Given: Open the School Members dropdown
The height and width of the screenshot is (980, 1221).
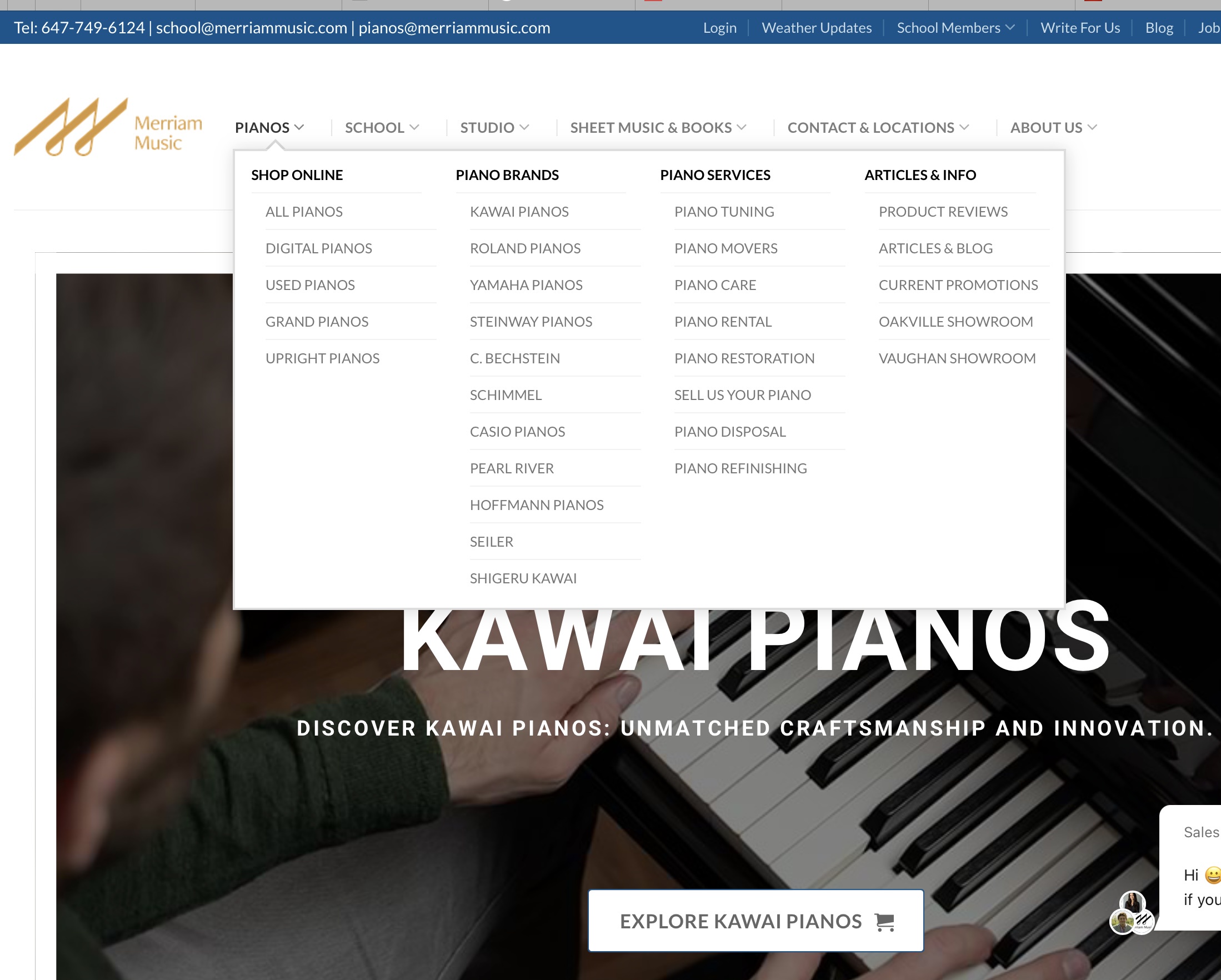Looking at the screenshot, I should [x=955, y=28].
